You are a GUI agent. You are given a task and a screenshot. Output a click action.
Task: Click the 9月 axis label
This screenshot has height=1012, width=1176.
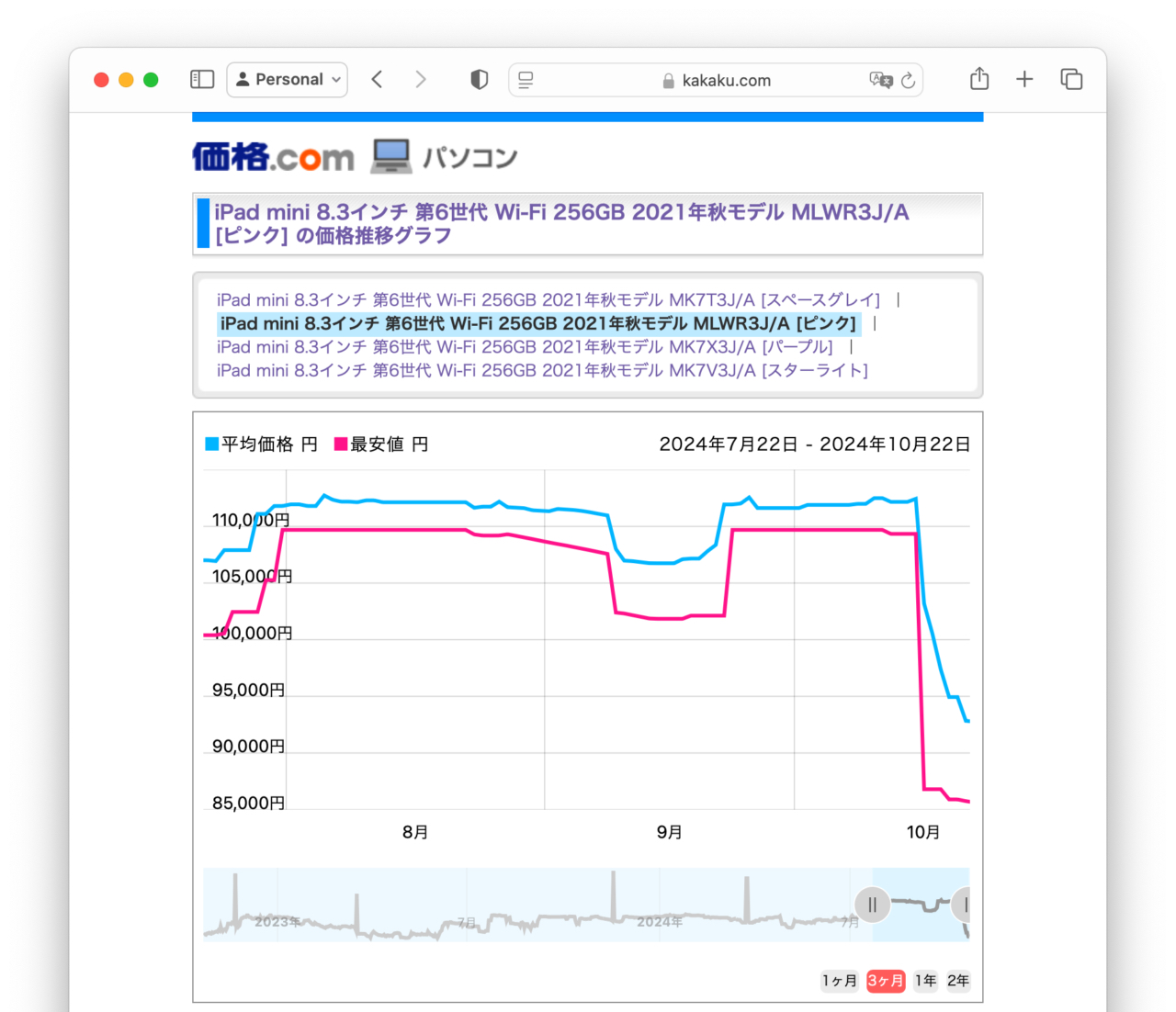pos(669,832)
